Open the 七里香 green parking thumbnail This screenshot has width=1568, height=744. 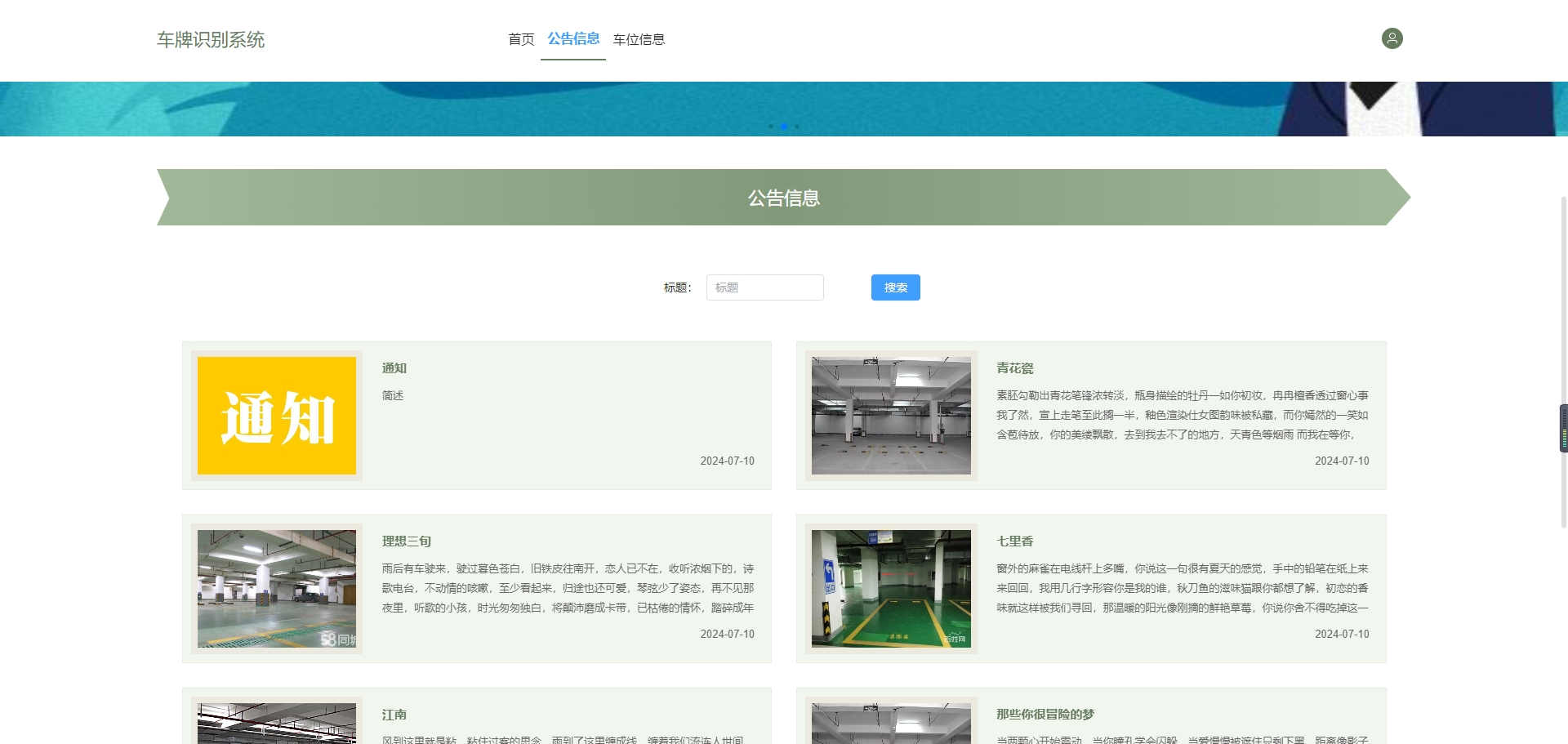tap(891, 589)
